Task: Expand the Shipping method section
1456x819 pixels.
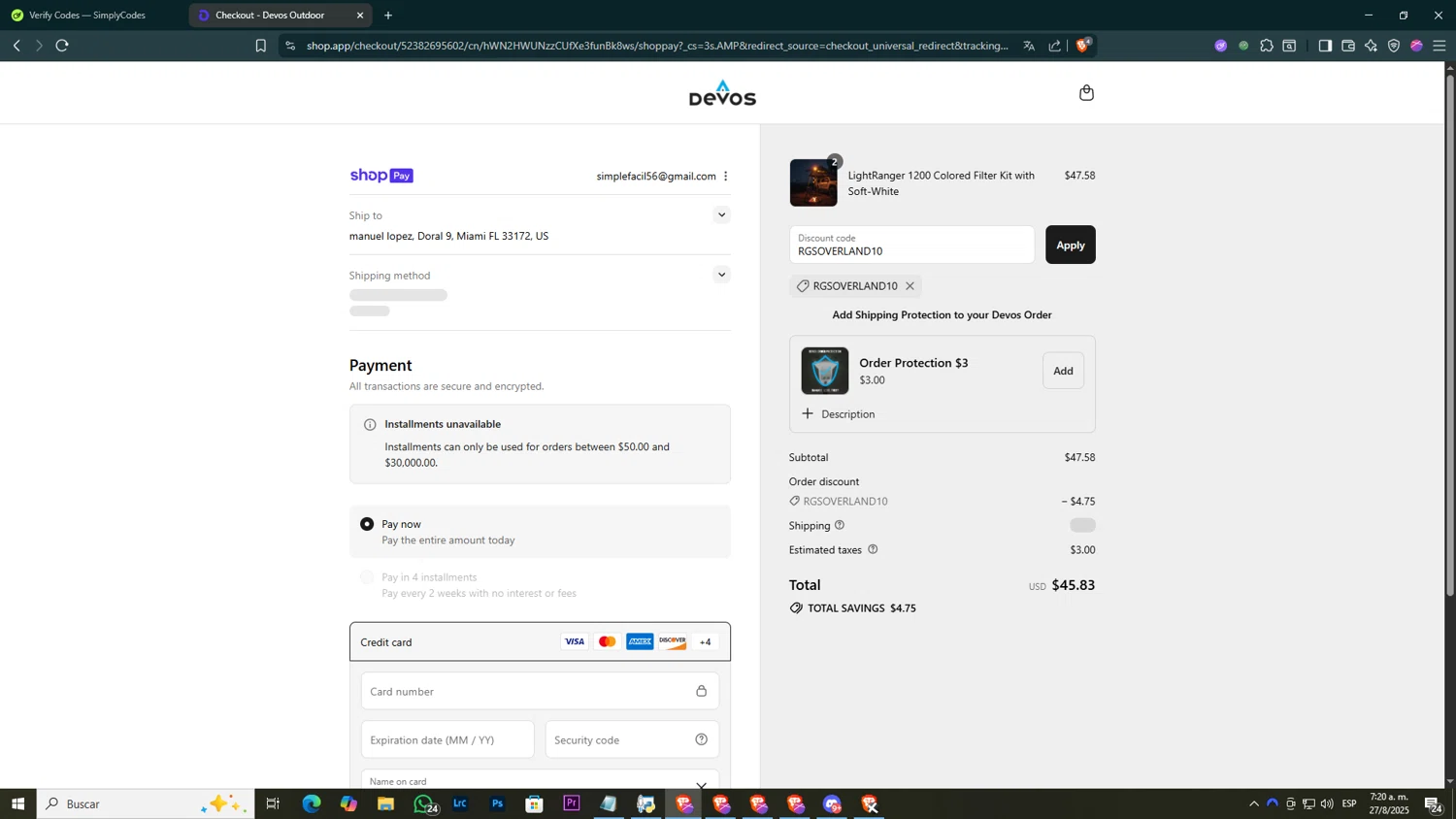Action: (721, 275)
